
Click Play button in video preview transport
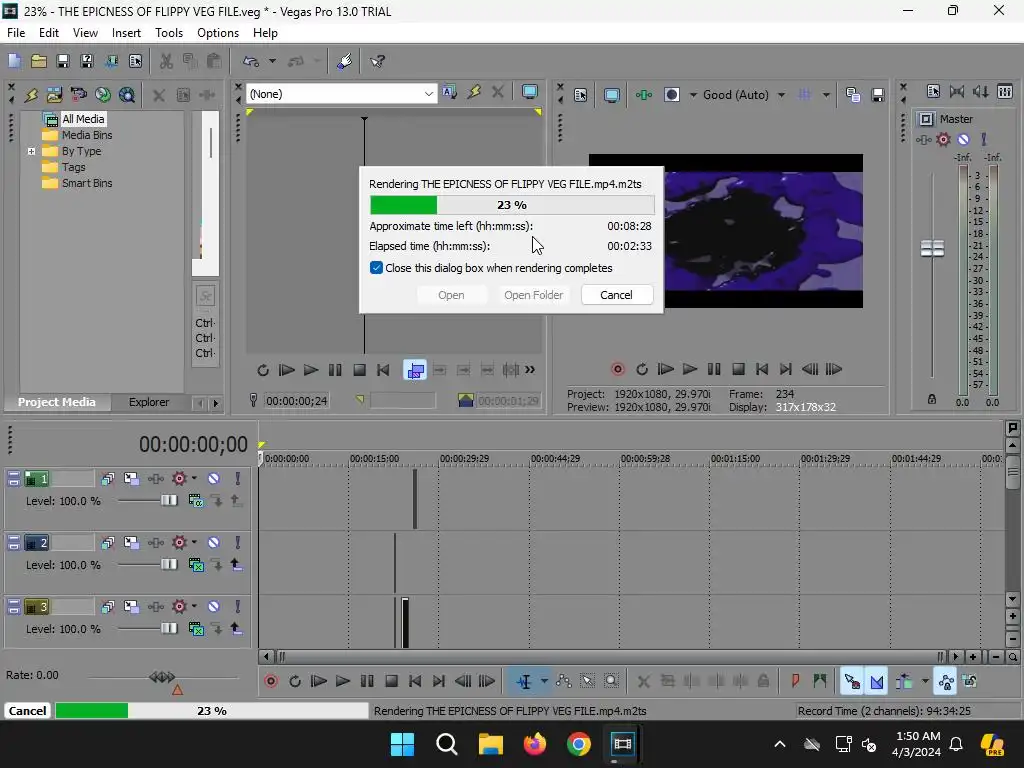tap(690, 369)
